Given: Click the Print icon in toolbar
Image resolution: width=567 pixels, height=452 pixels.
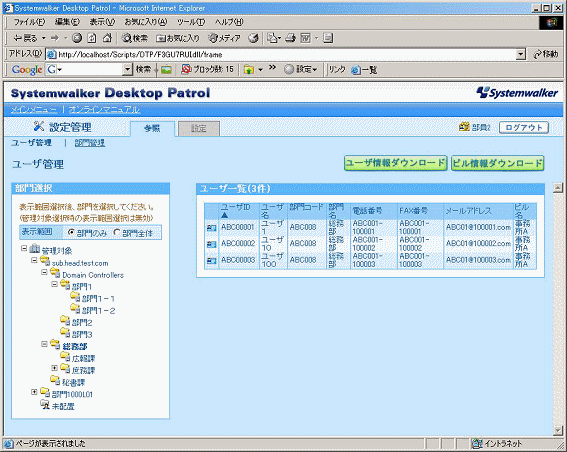Looking at the screenshot, I should tap(290, 38).
